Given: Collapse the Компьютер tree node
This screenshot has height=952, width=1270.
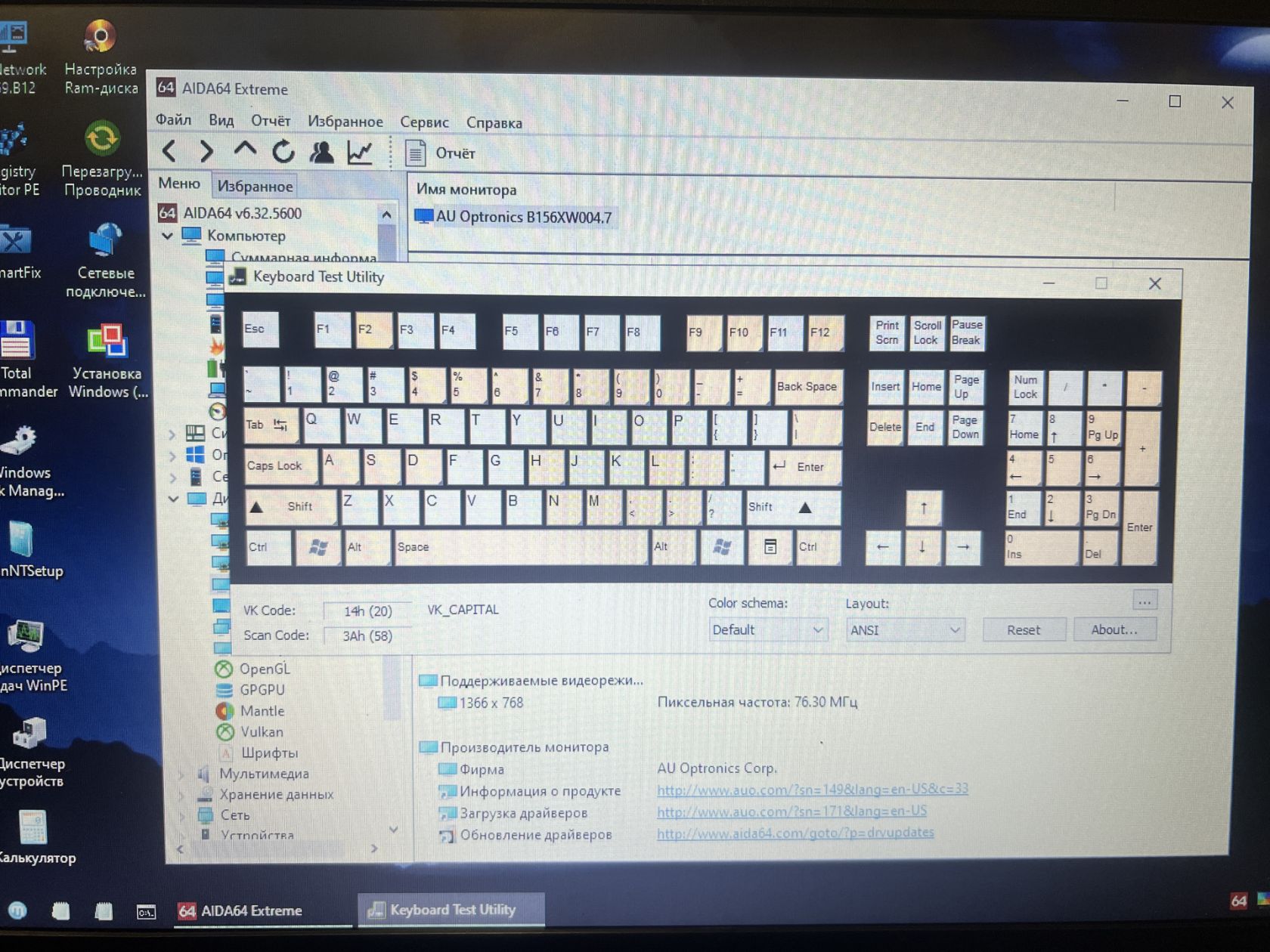Looking at the screenshot, I should click(x=168, y=236).
